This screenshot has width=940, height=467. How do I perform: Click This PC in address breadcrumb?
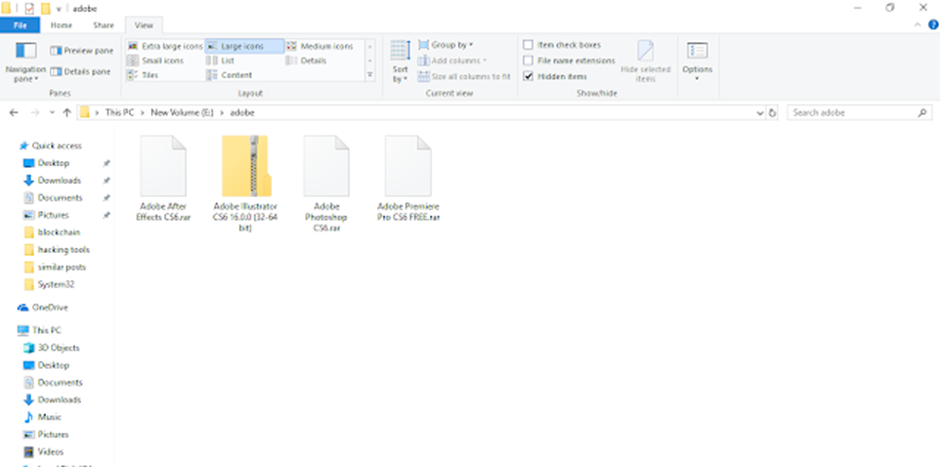pos(120,113)
